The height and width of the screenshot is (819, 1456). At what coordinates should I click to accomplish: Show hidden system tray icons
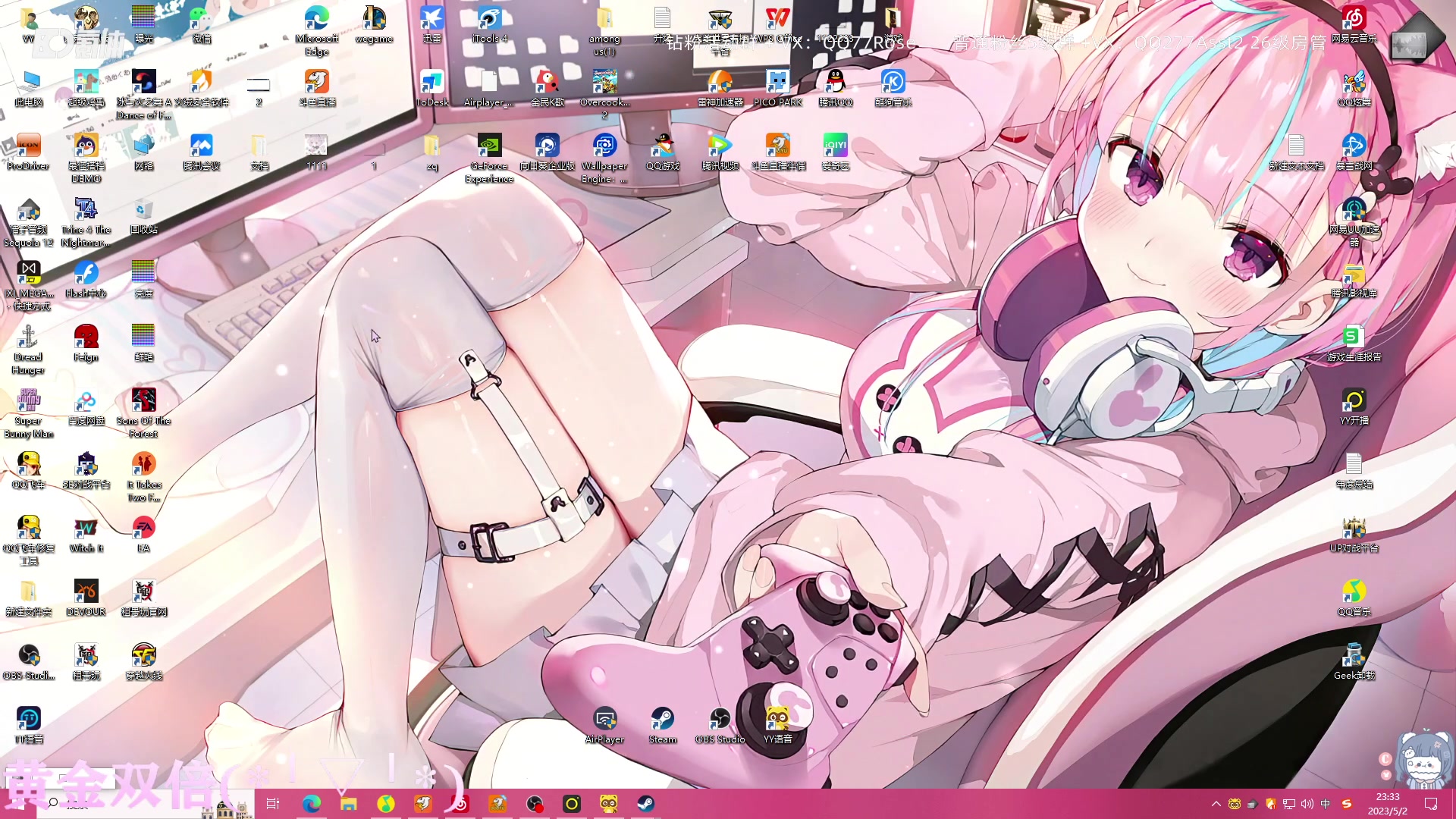pyautogui.click(x=1216, y=803)
